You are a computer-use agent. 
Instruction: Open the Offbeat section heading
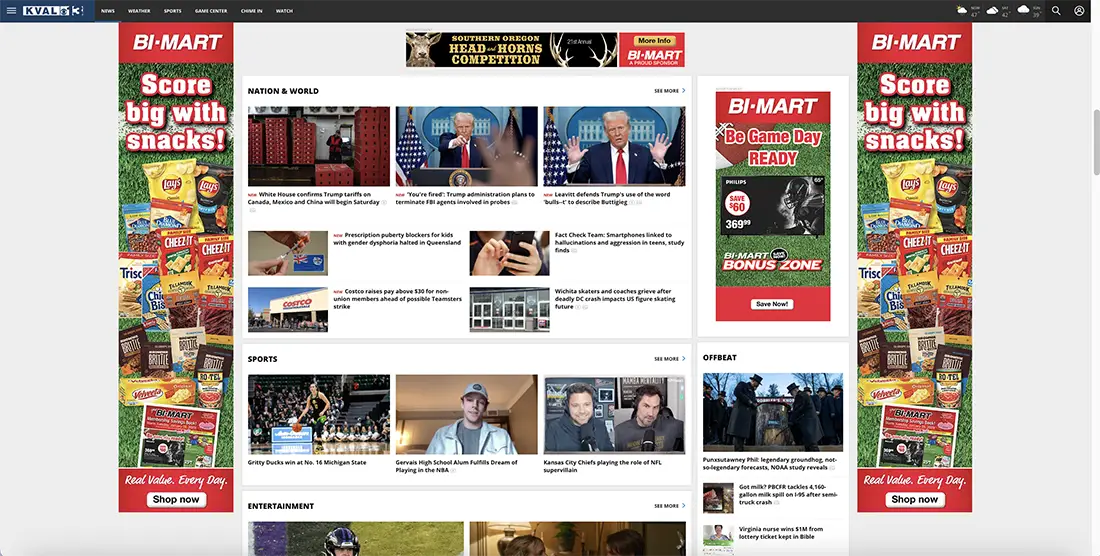point(720,358)
